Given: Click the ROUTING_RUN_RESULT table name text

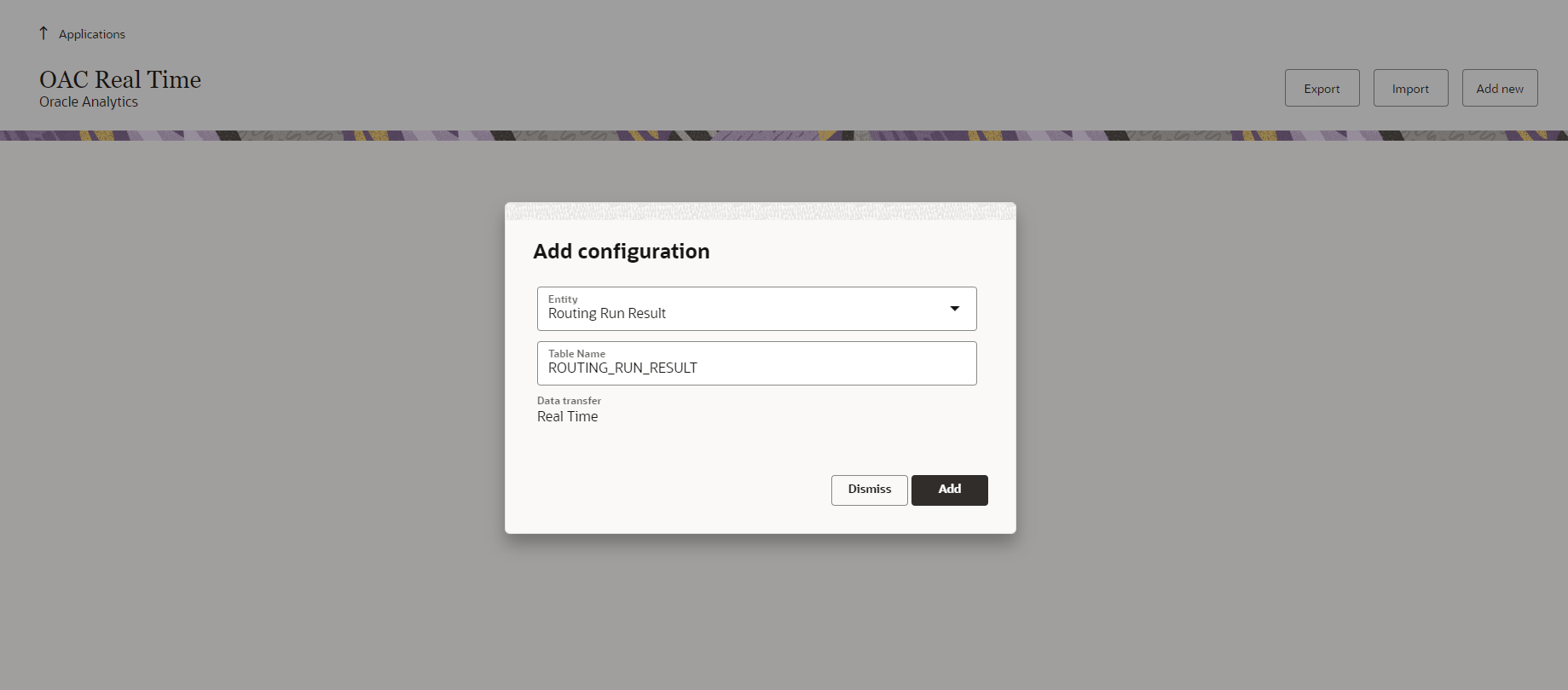Looking at the screenshot, I should click(x=622, y=368).
